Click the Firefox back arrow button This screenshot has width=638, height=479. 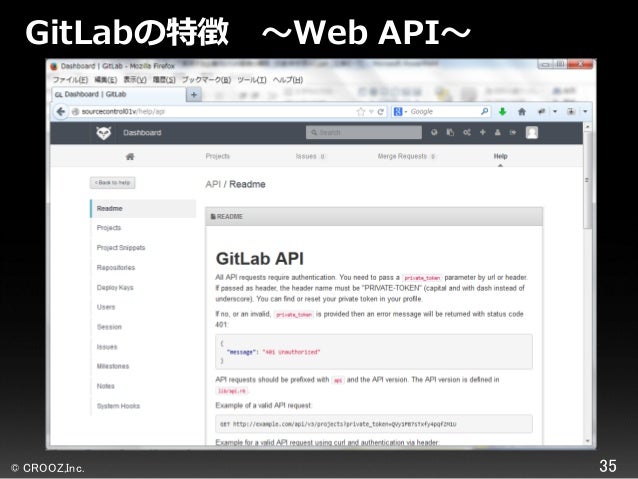point(61,112)
